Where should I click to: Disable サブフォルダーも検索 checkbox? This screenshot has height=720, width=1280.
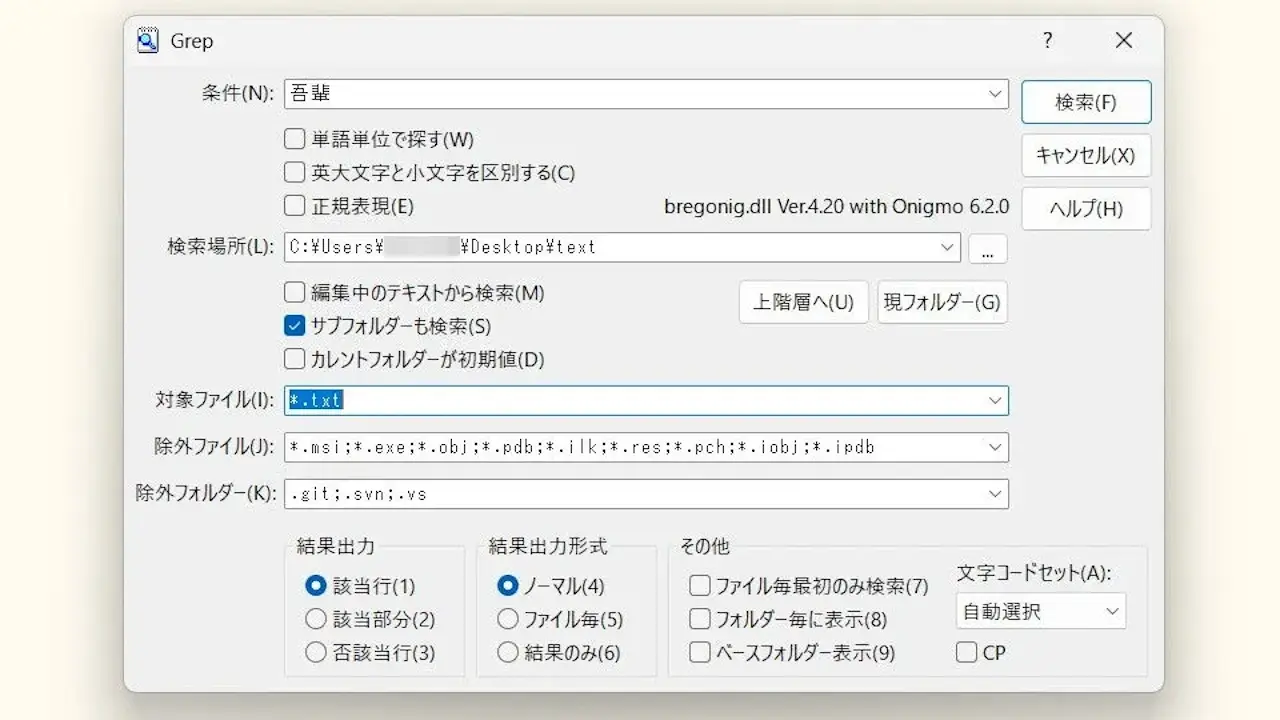point(294,325)
